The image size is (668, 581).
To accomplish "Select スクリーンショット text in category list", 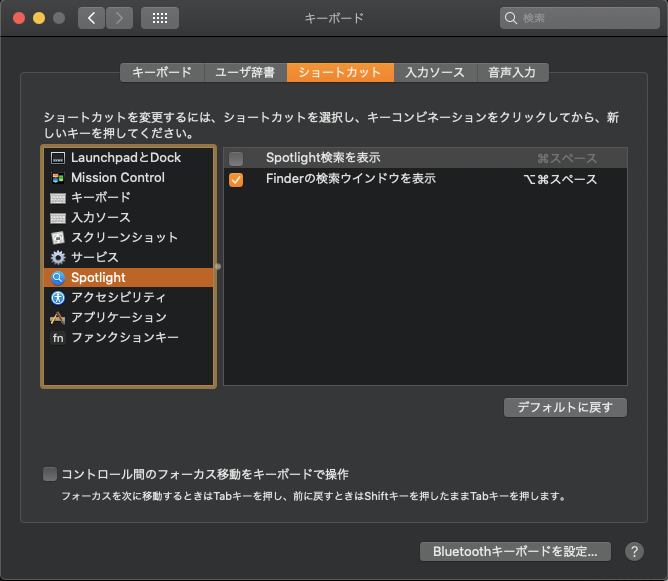I will pyautogui.click(x=124, y=238).
